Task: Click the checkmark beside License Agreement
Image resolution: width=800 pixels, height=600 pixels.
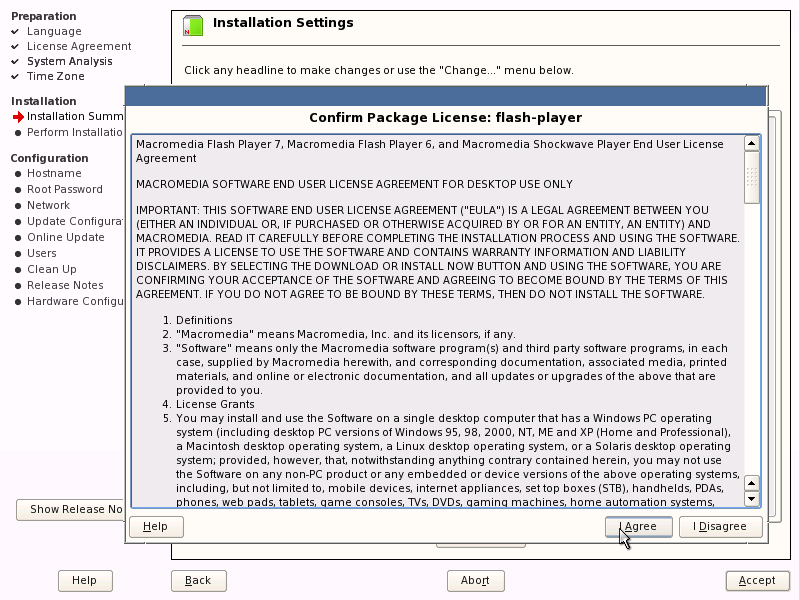Action: [15, 46]
